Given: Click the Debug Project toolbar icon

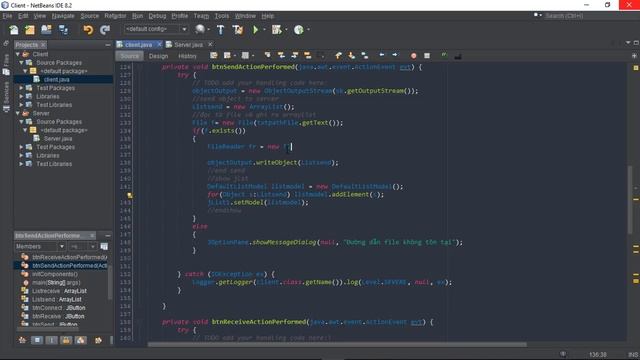Looking at the screenshot, I should pyautogui.click(x=277, y=30).
